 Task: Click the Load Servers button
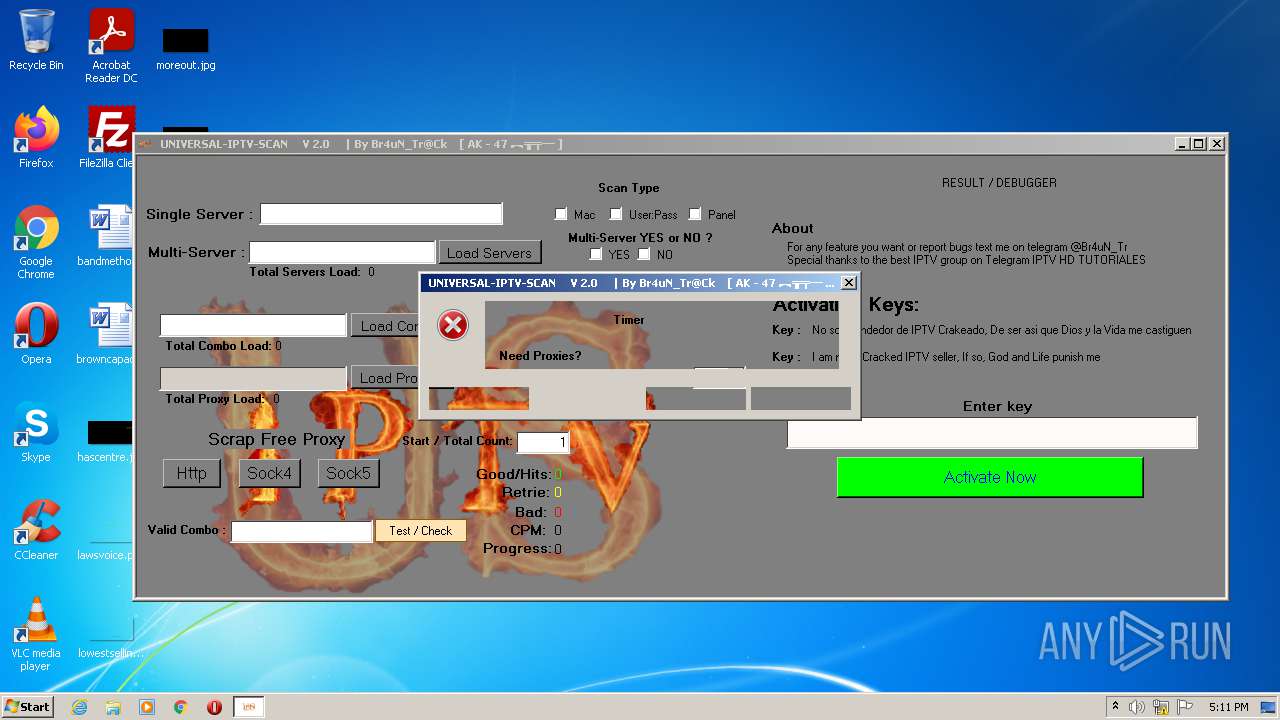click(489, 253)
